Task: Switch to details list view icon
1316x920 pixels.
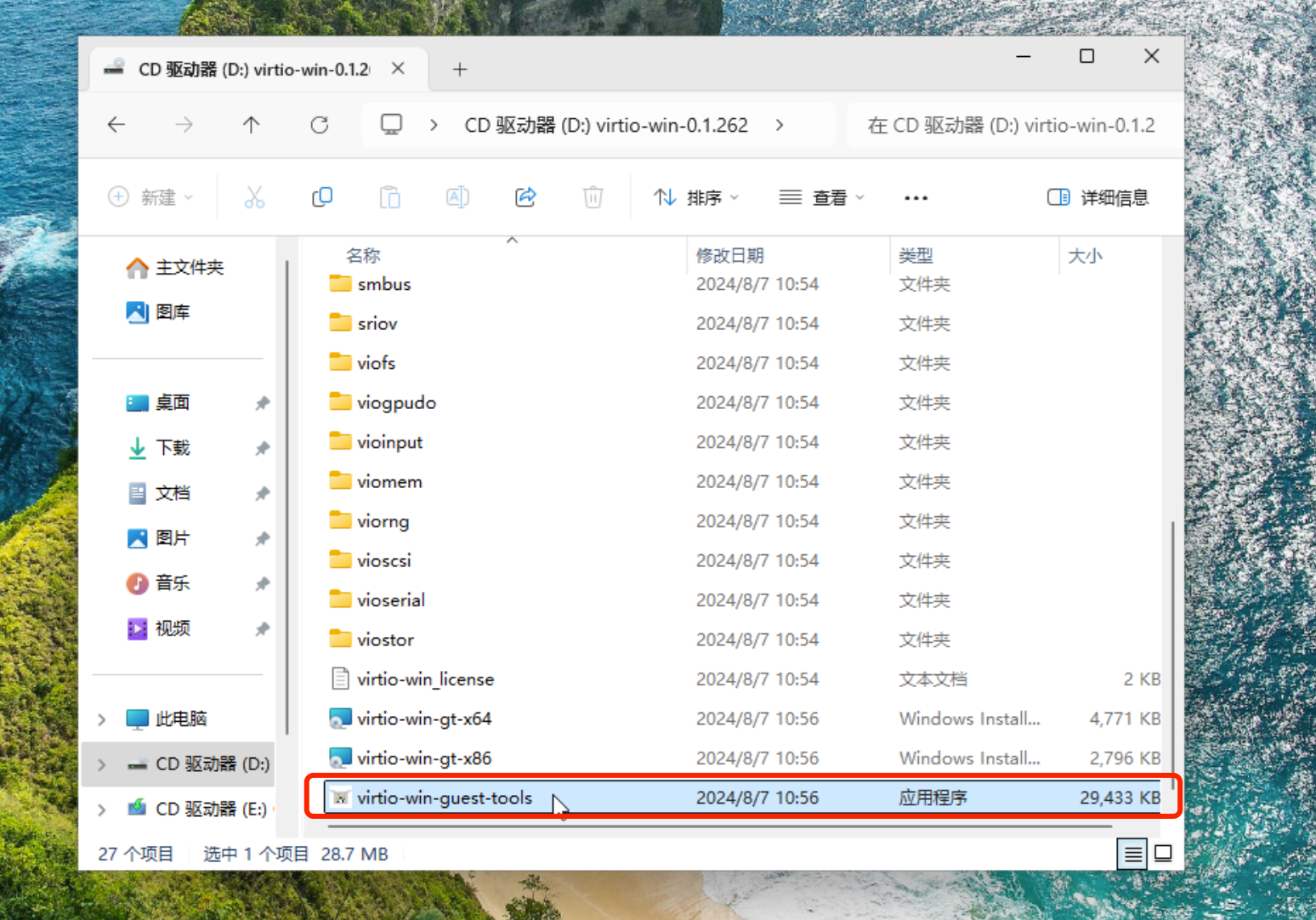Action: point(1132,853)
